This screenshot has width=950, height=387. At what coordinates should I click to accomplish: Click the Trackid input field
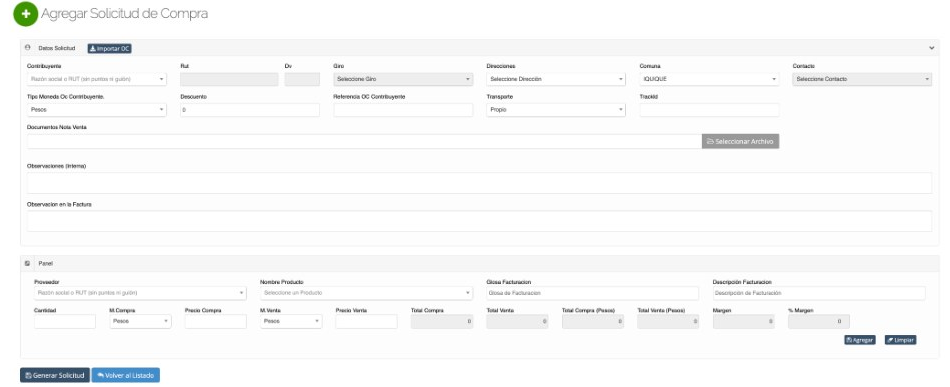(709, 110)
